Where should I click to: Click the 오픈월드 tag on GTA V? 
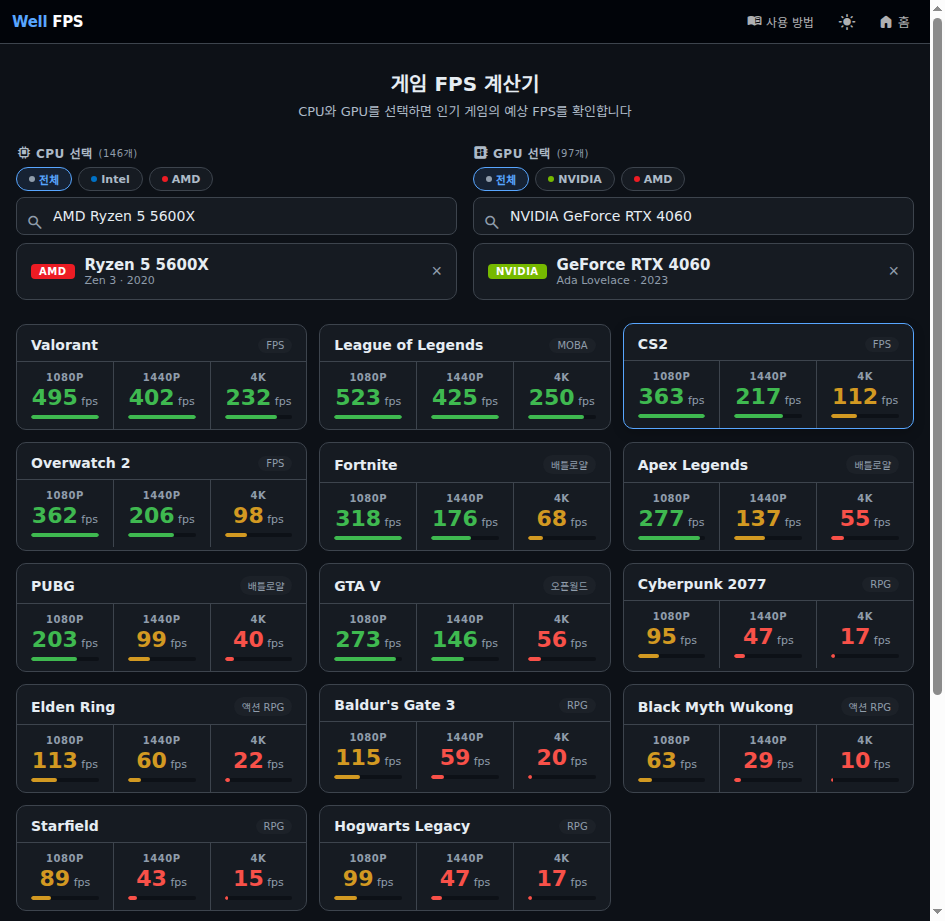pyautogui.click(x=569, y=586)
